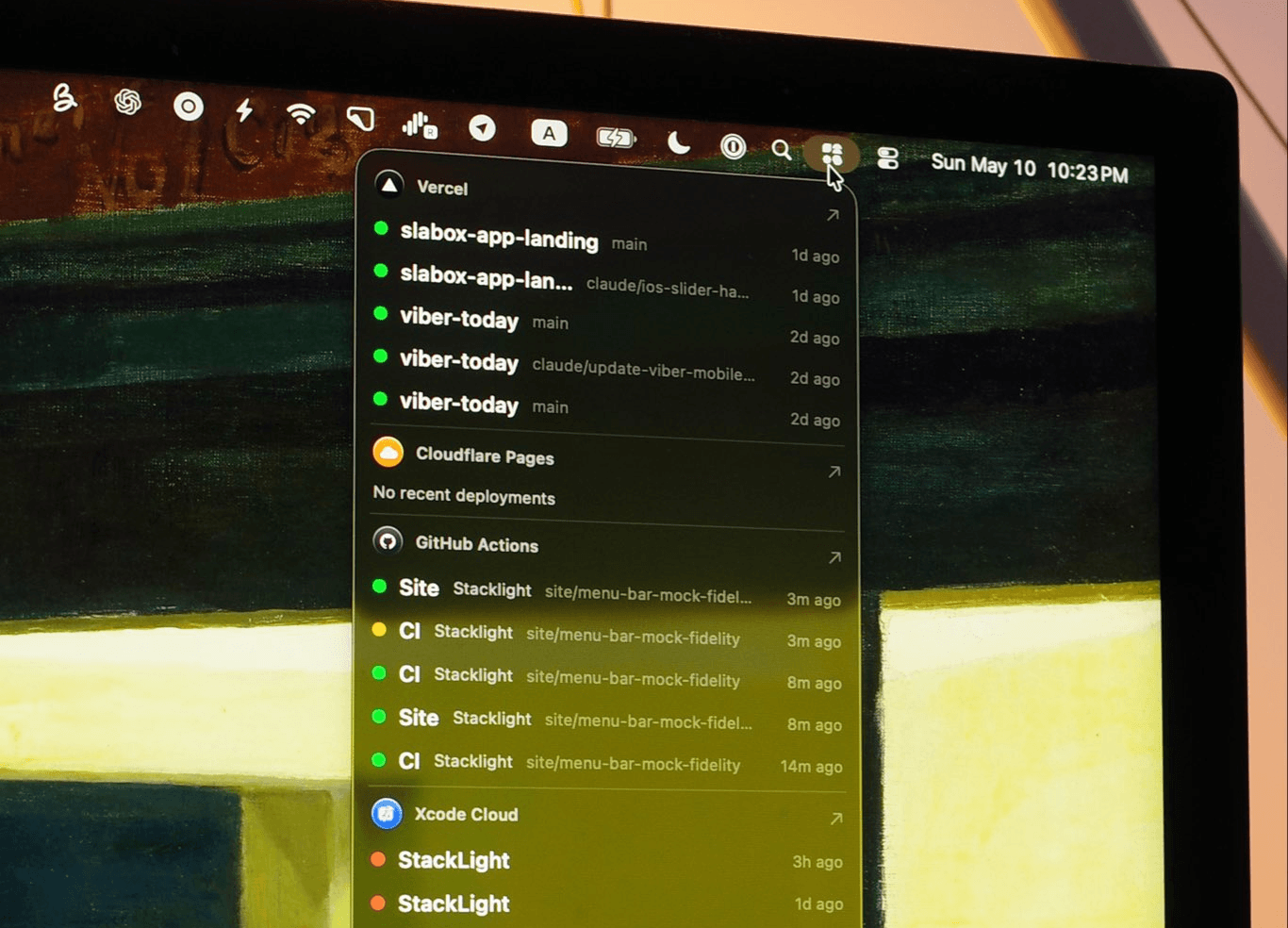The height and width of the screenshot is (928, 1288).
Task: Click the Xcode Cloud logo
Action: click(387, 813)
